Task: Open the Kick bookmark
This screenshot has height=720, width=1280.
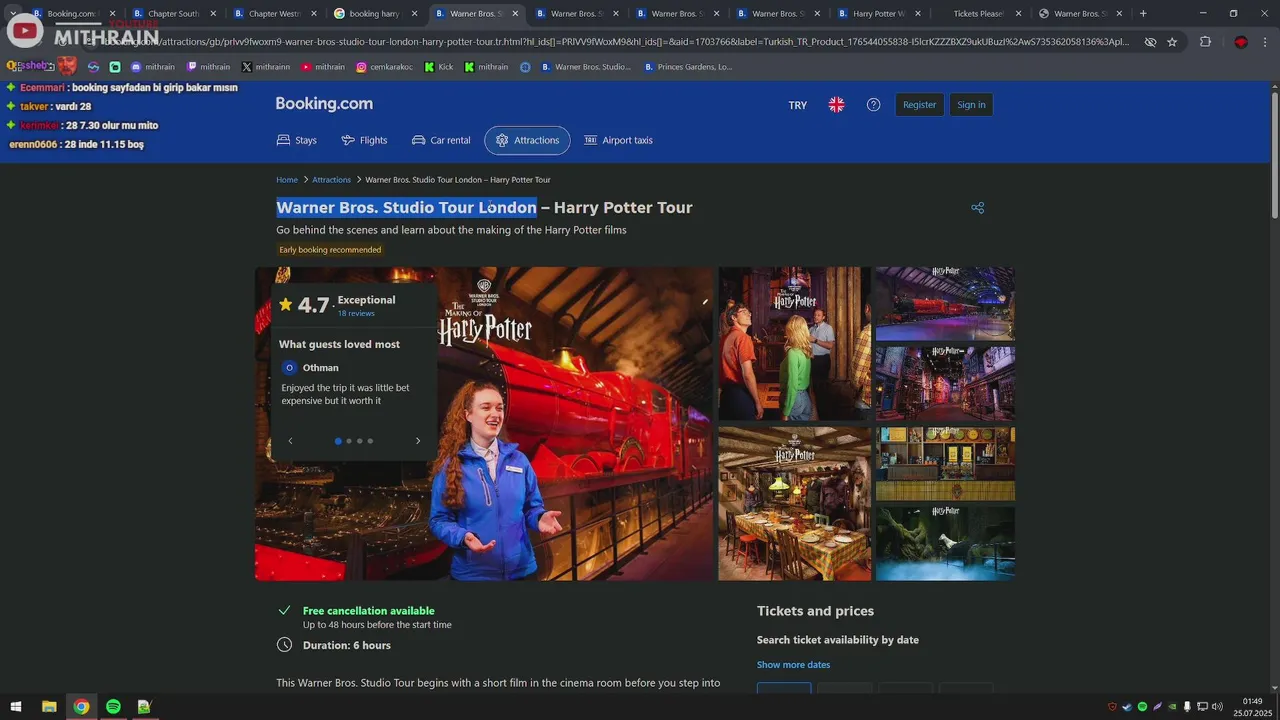Action: point(438,67)
